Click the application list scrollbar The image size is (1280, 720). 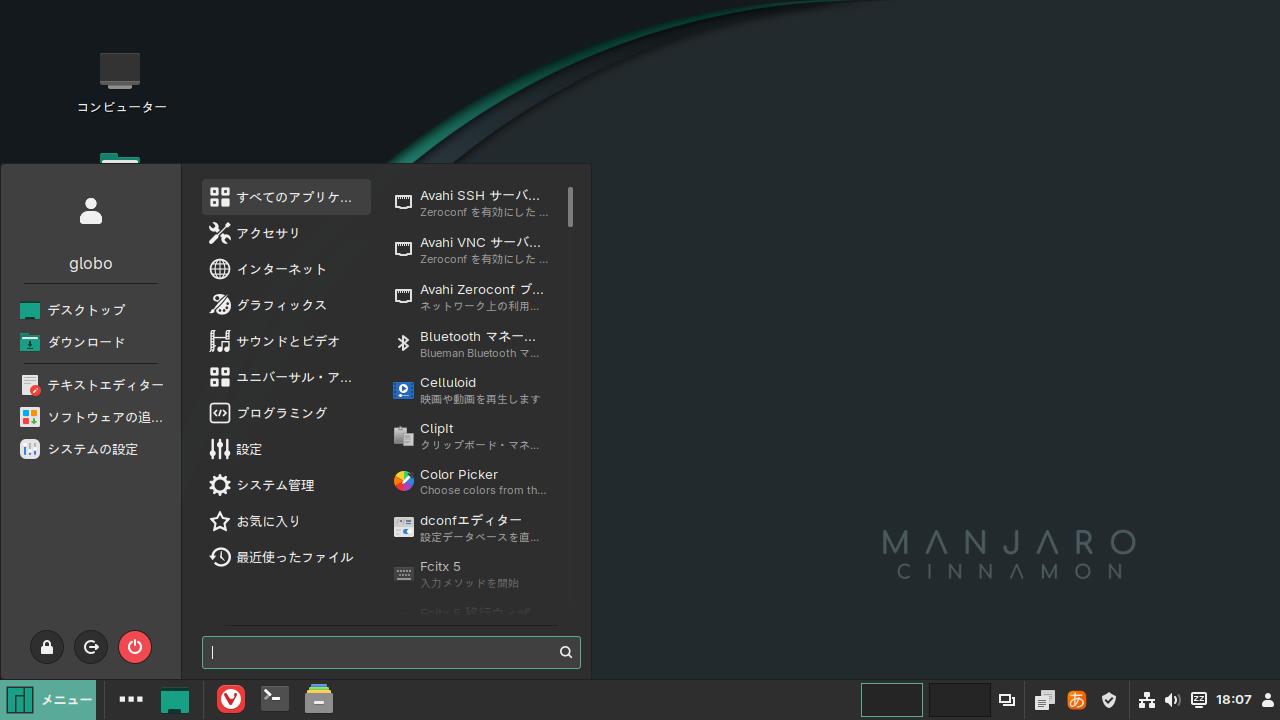(x=570, y=207)
